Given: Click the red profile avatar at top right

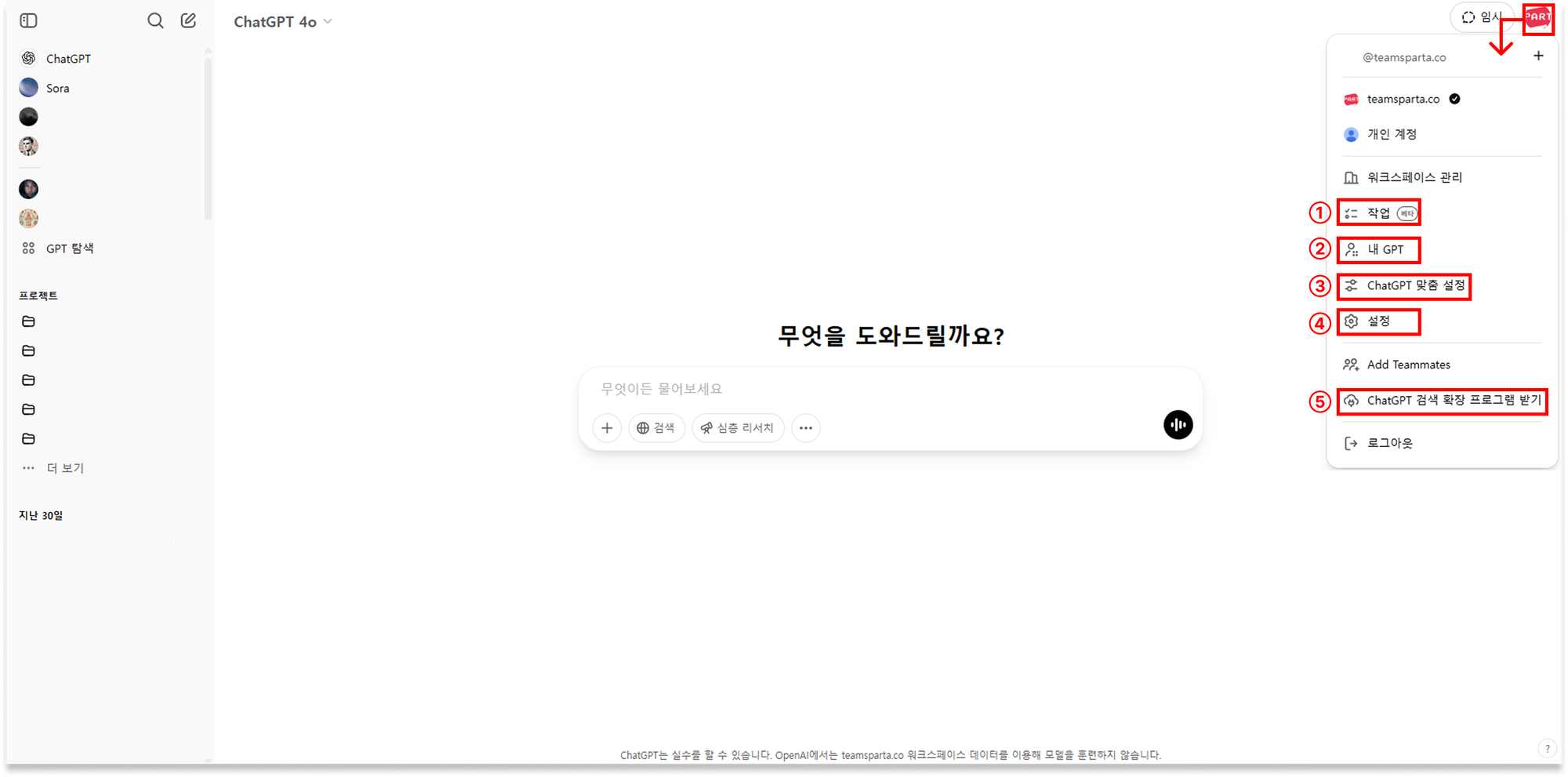Looking at the screenshot, I should pyautogui.click(x=1538, y=18).
